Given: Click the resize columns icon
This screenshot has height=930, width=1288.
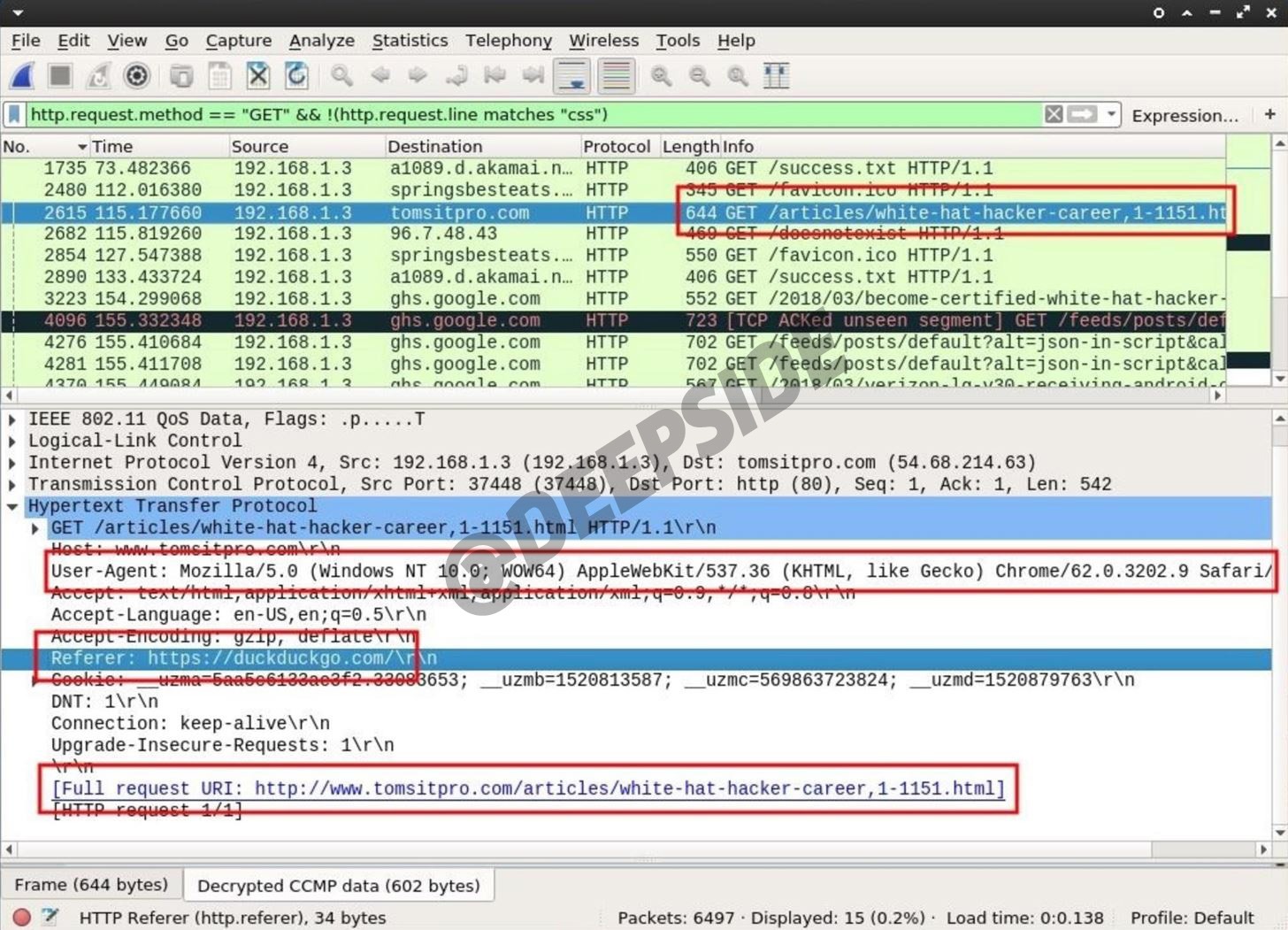Looking at the screenshot, I should coord(776,76).
